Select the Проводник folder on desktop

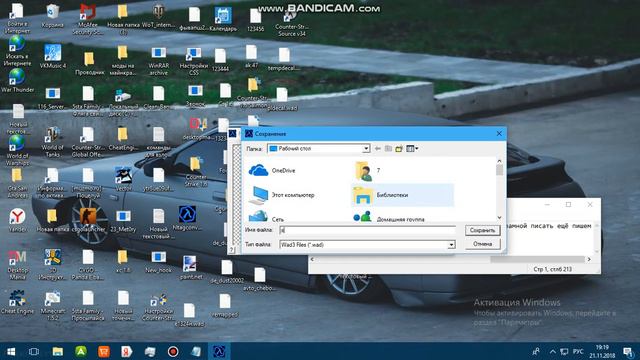pyautogui.click(x=90, y=63)
